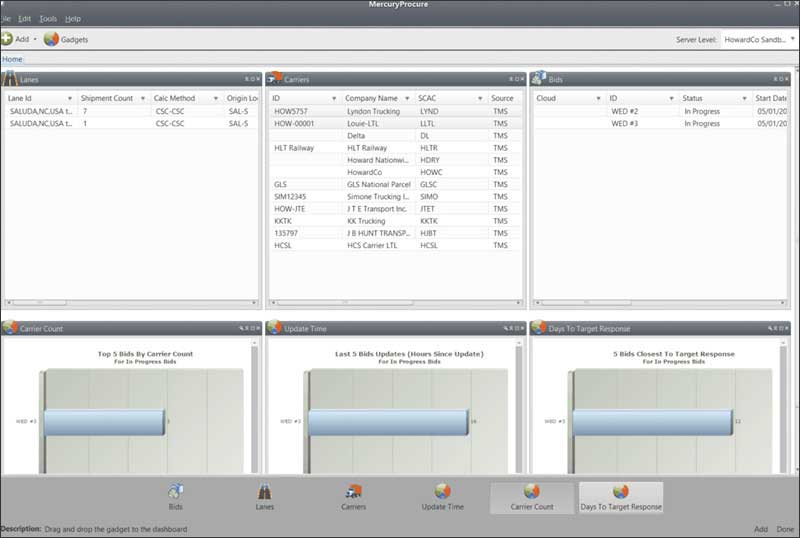The height and width of the screenshot is (538, 800).
Task: Open the Edit menu
Action: (x=24, y=19)
